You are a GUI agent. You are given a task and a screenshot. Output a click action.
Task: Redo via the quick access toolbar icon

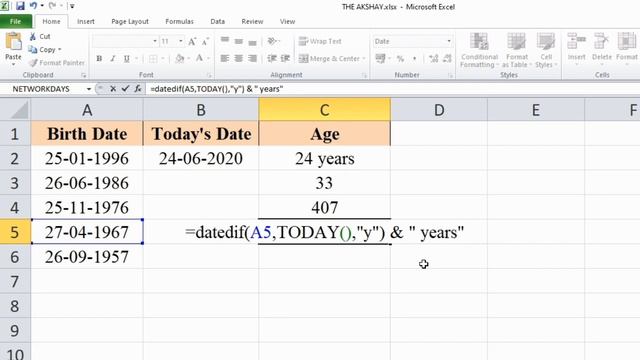(52, 6)
